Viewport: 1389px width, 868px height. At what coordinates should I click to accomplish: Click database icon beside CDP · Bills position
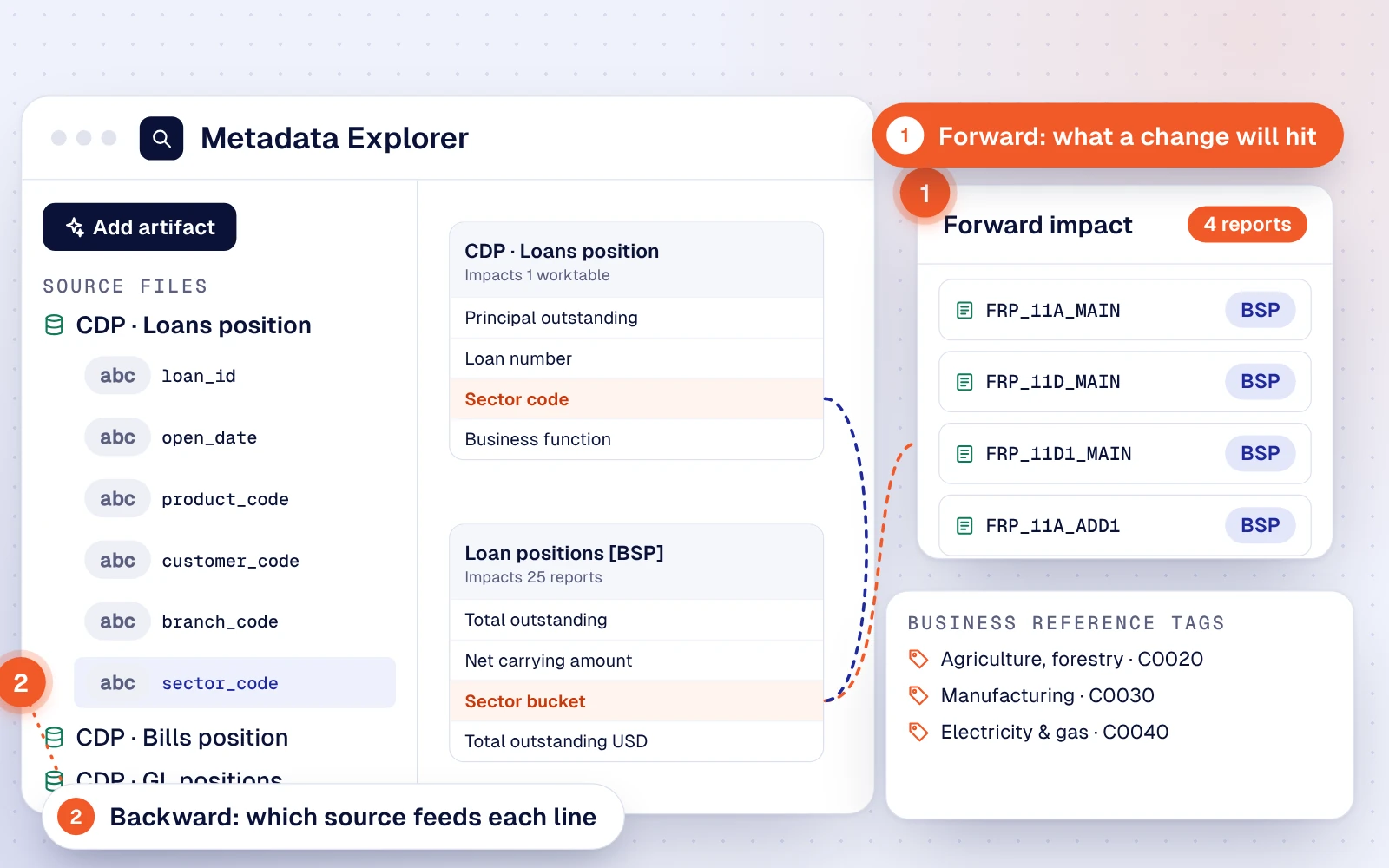click(54, 738)
